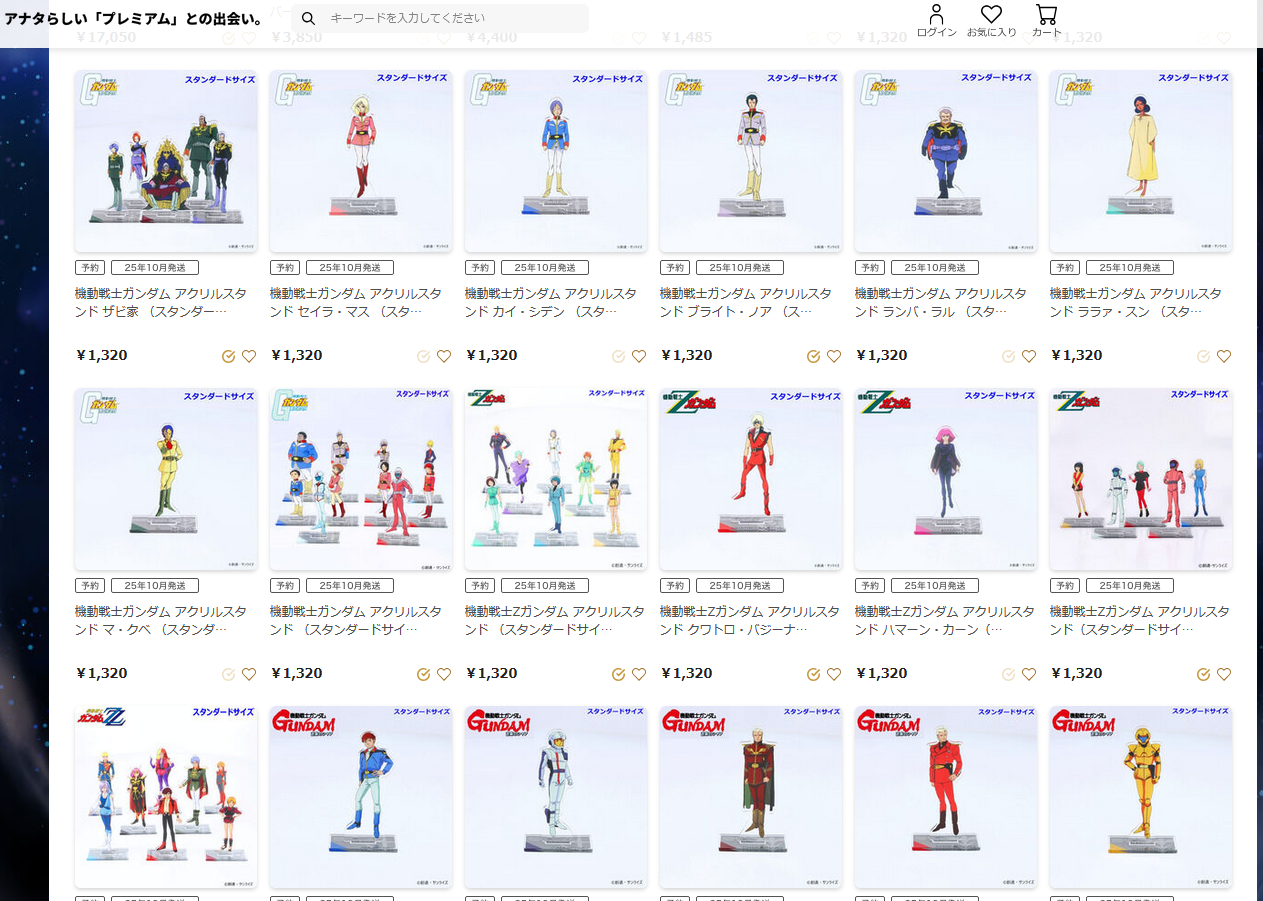
Task: Open the マ・クベ acrylic stand product title
Action: tap(161, 620)
